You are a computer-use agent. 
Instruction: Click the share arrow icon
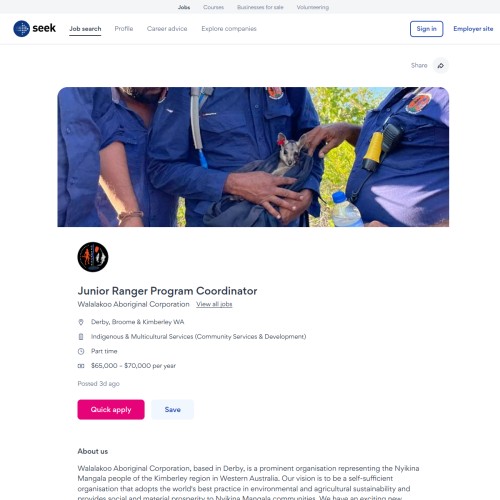tap(441, 65)
